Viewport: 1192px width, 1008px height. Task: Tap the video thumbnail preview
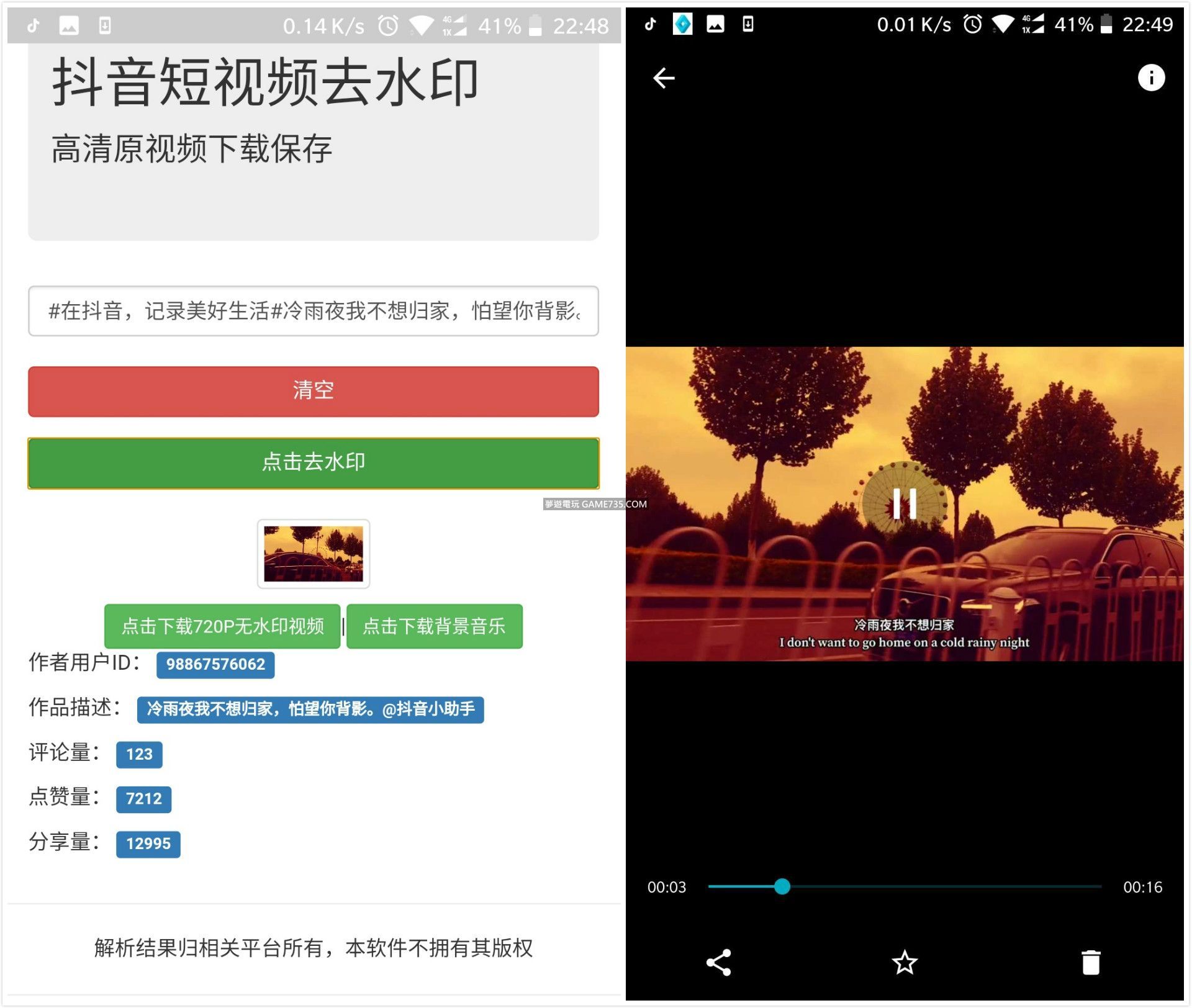[313, 554]
